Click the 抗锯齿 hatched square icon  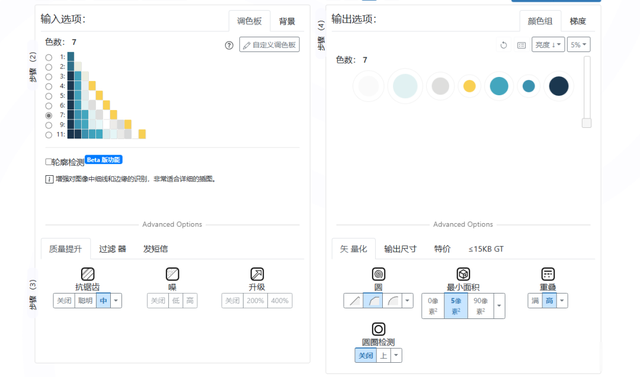(x=88, y=274)
